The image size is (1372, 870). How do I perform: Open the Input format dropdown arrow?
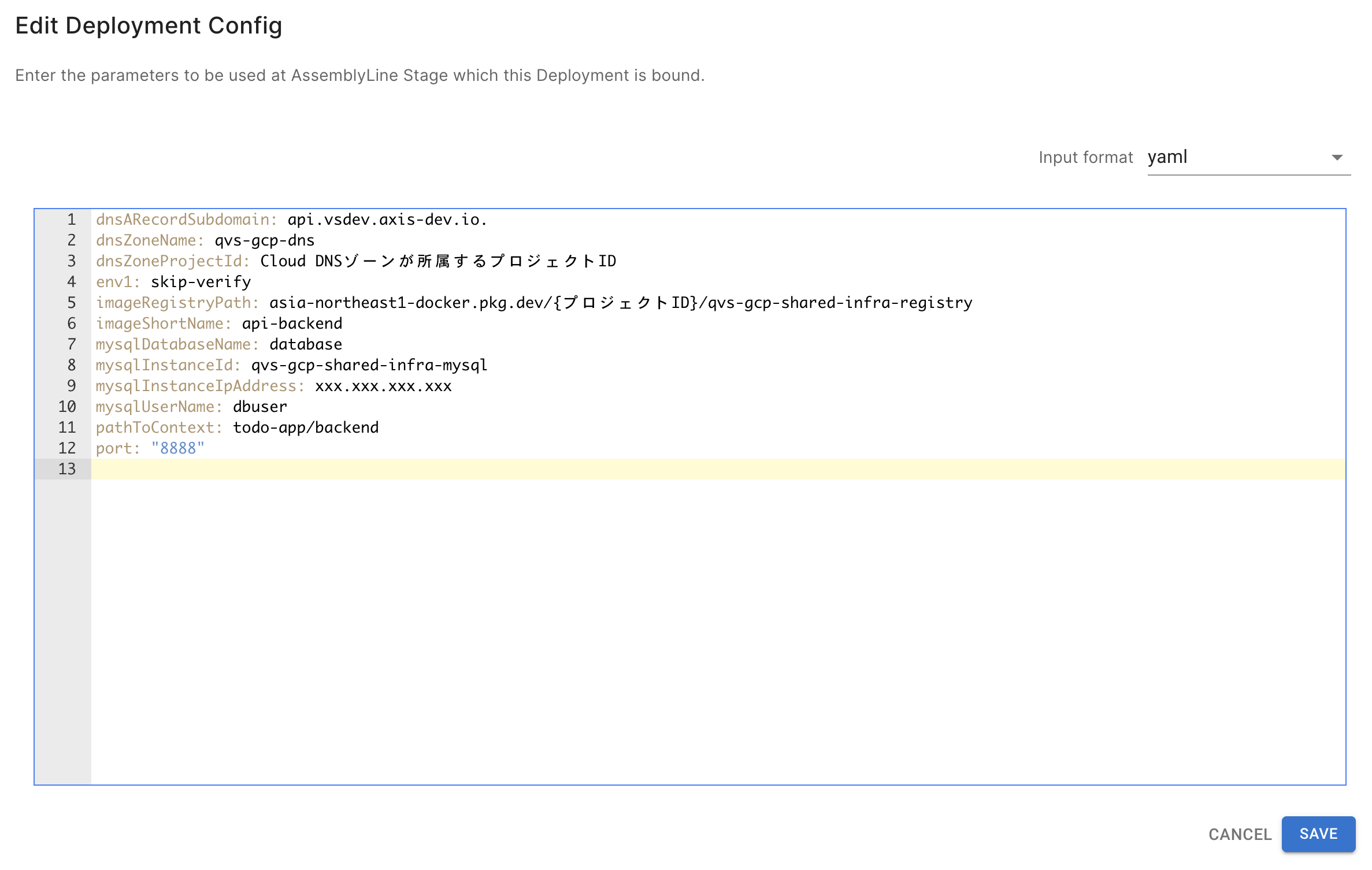click(x=1336, y=158)
